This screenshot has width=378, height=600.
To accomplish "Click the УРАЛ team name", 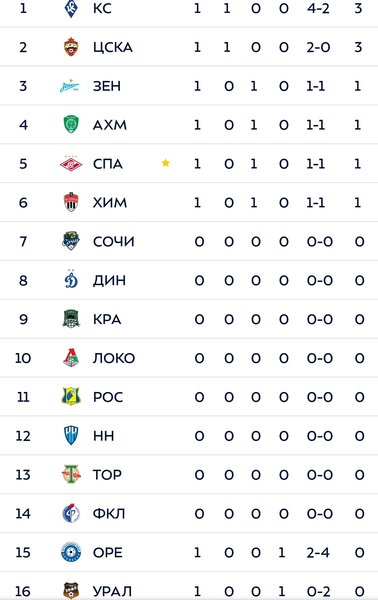I will [112, 591].
